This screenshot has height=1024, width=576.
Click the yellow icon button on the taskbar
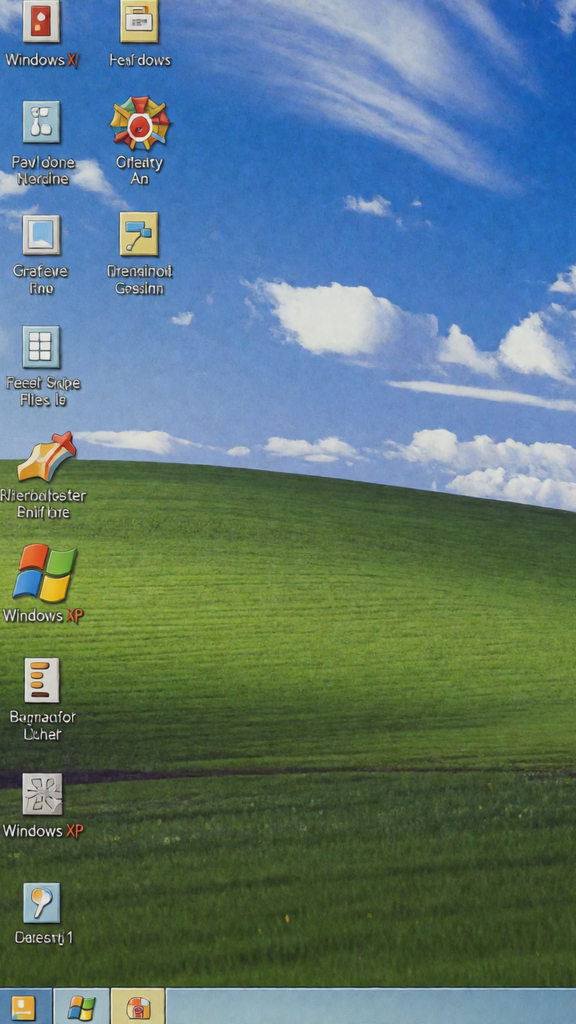pos(25,1006)
